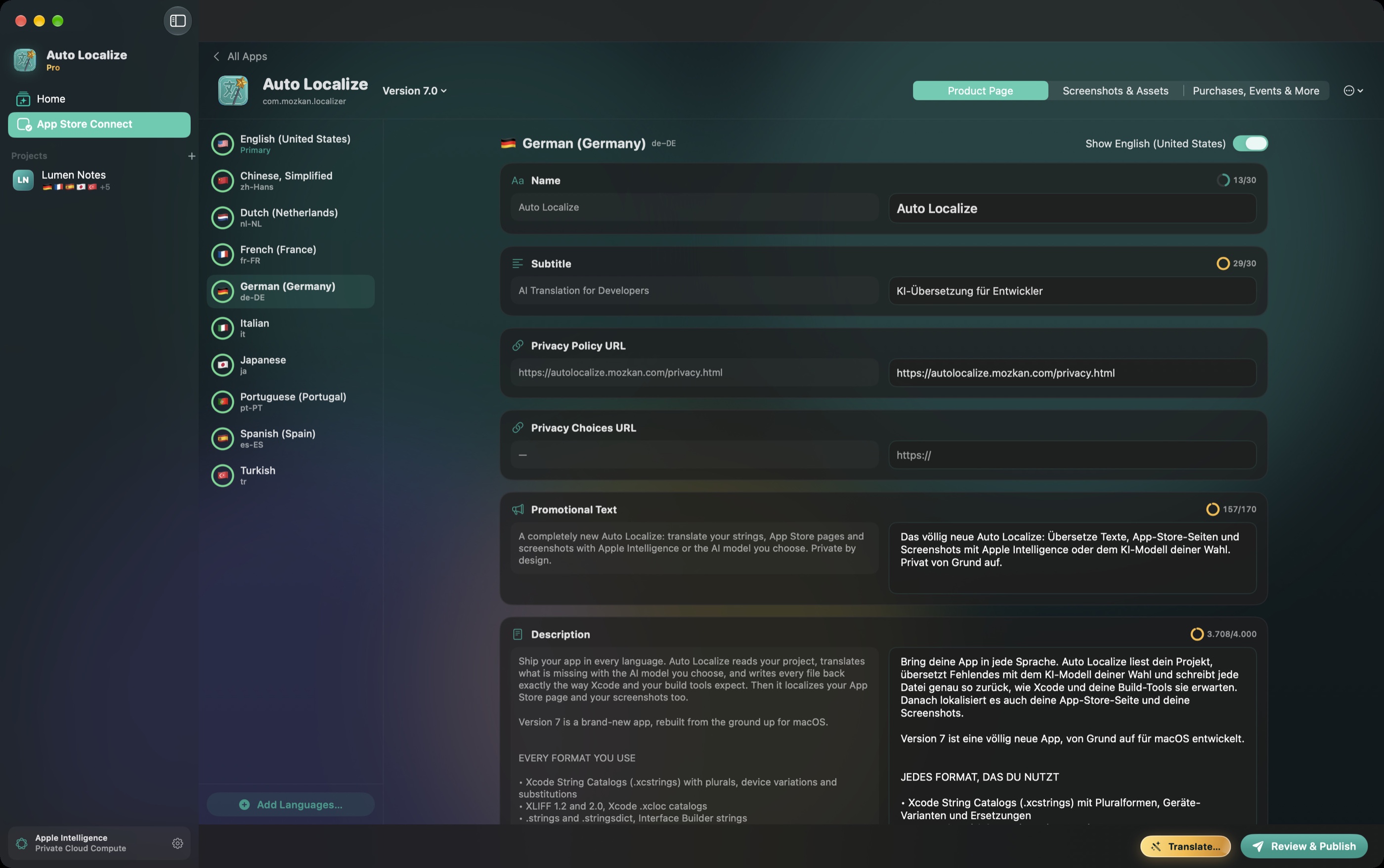Select App Store Connect in sidebar
This screenshot has width=1384, height=868.
click(x=99, y=125)
